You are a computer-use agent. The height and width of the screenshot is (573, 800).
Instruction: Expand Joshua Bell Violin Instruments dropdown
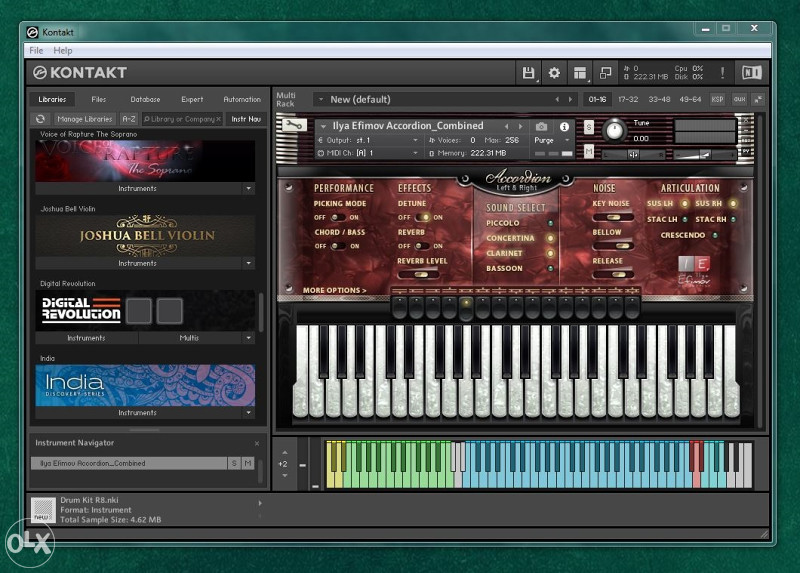(248, 263)
